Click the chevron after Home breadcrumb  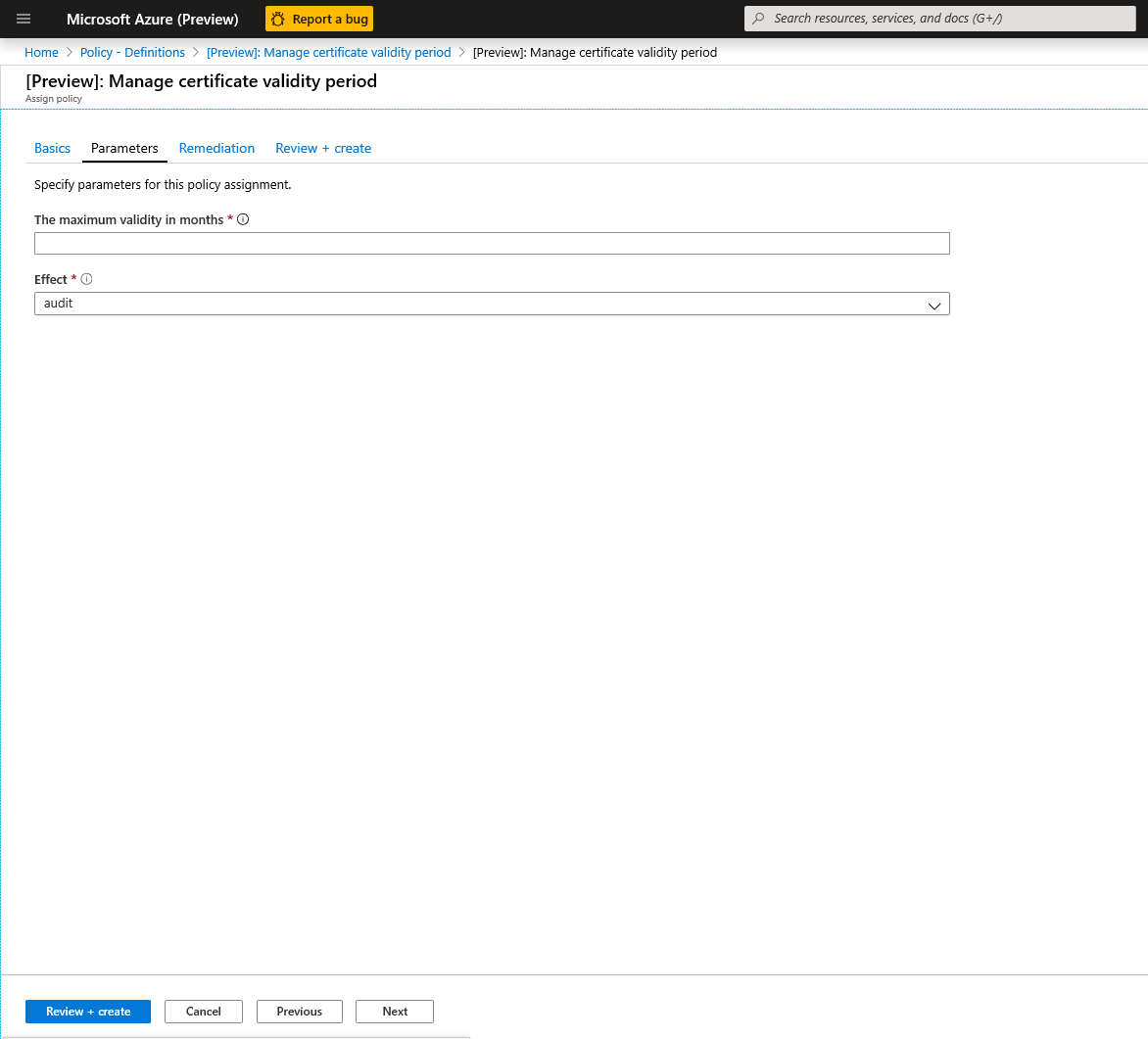pyautogui.click(x=69, y=52)
